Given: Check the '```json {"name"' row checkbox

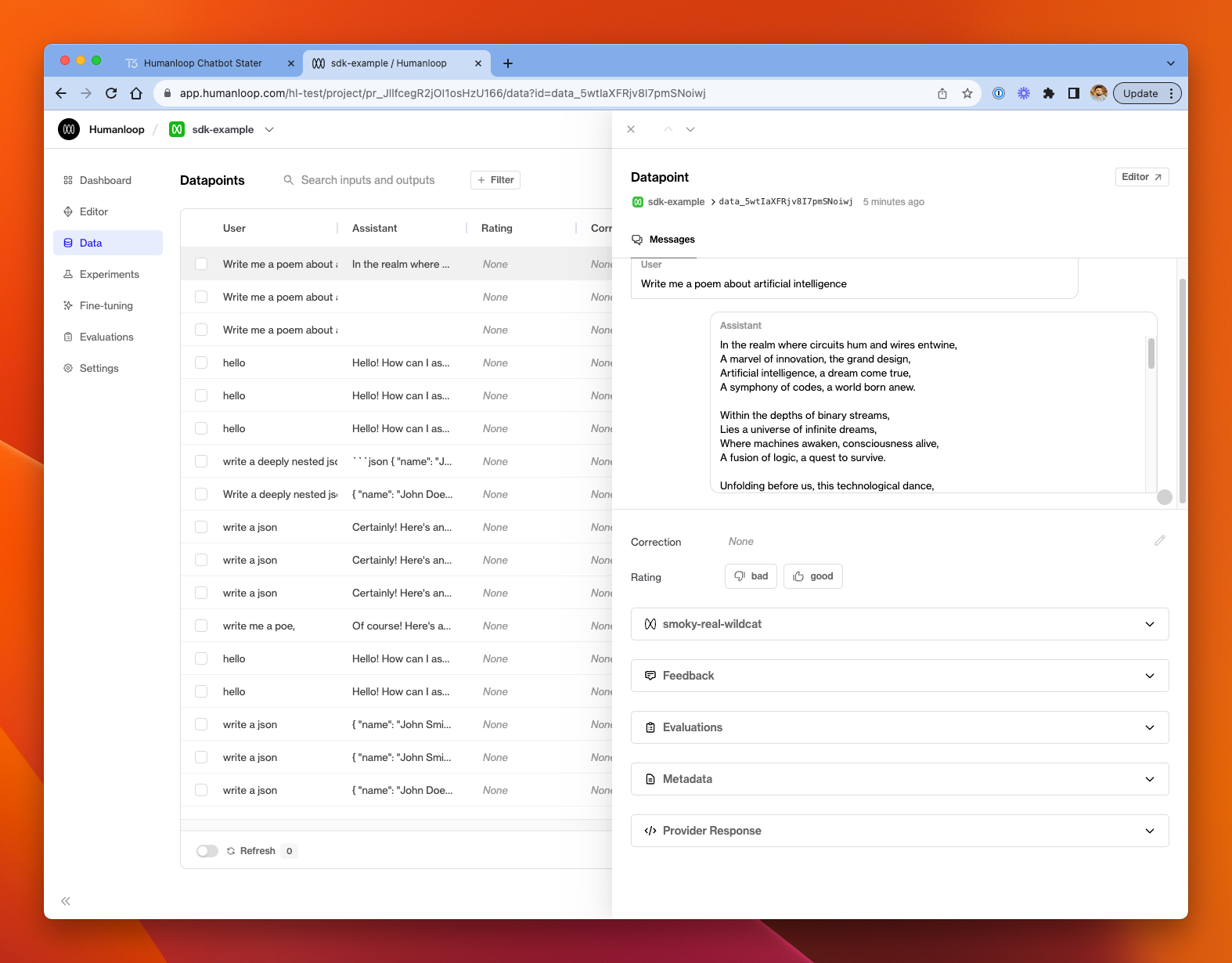Looking at the screenshot, I should (x=201, y=461).
